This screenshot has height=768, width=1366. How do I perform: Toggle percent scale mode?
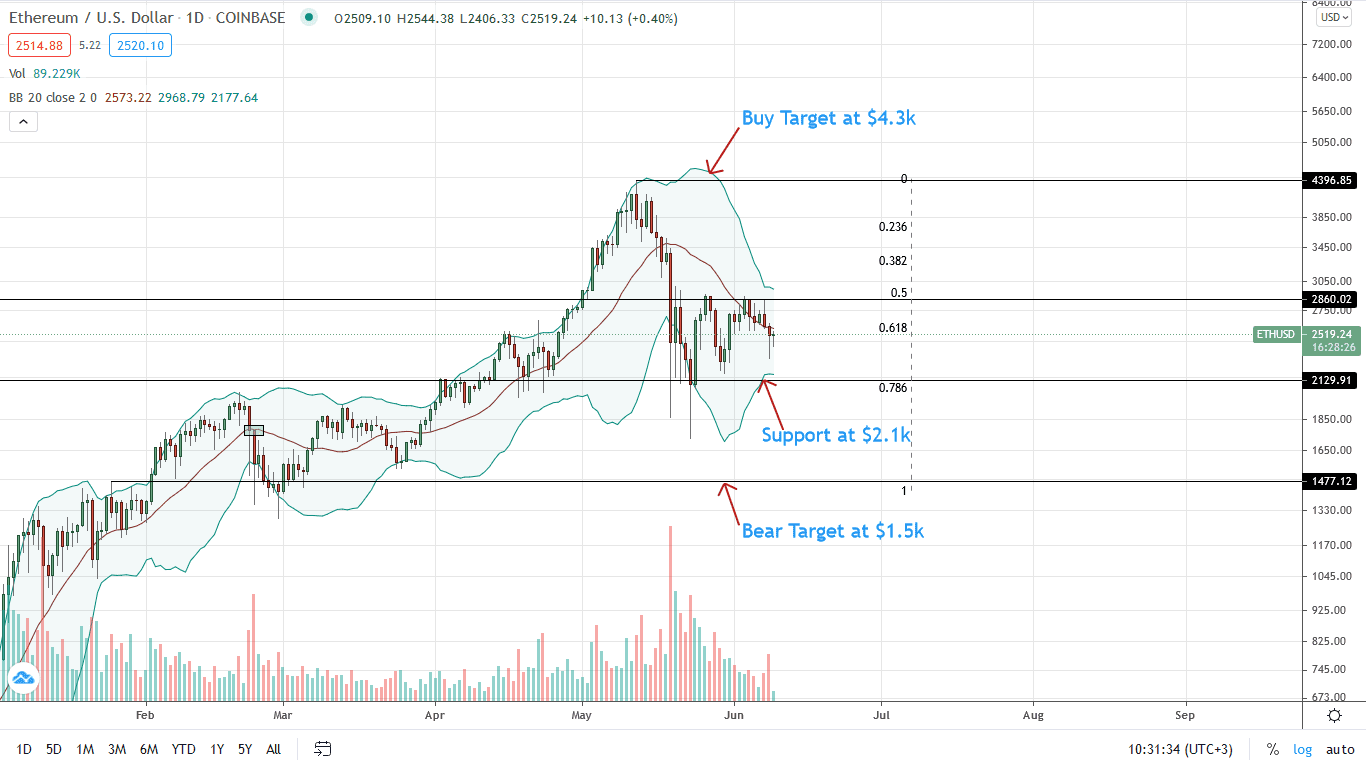[1273, 749]
